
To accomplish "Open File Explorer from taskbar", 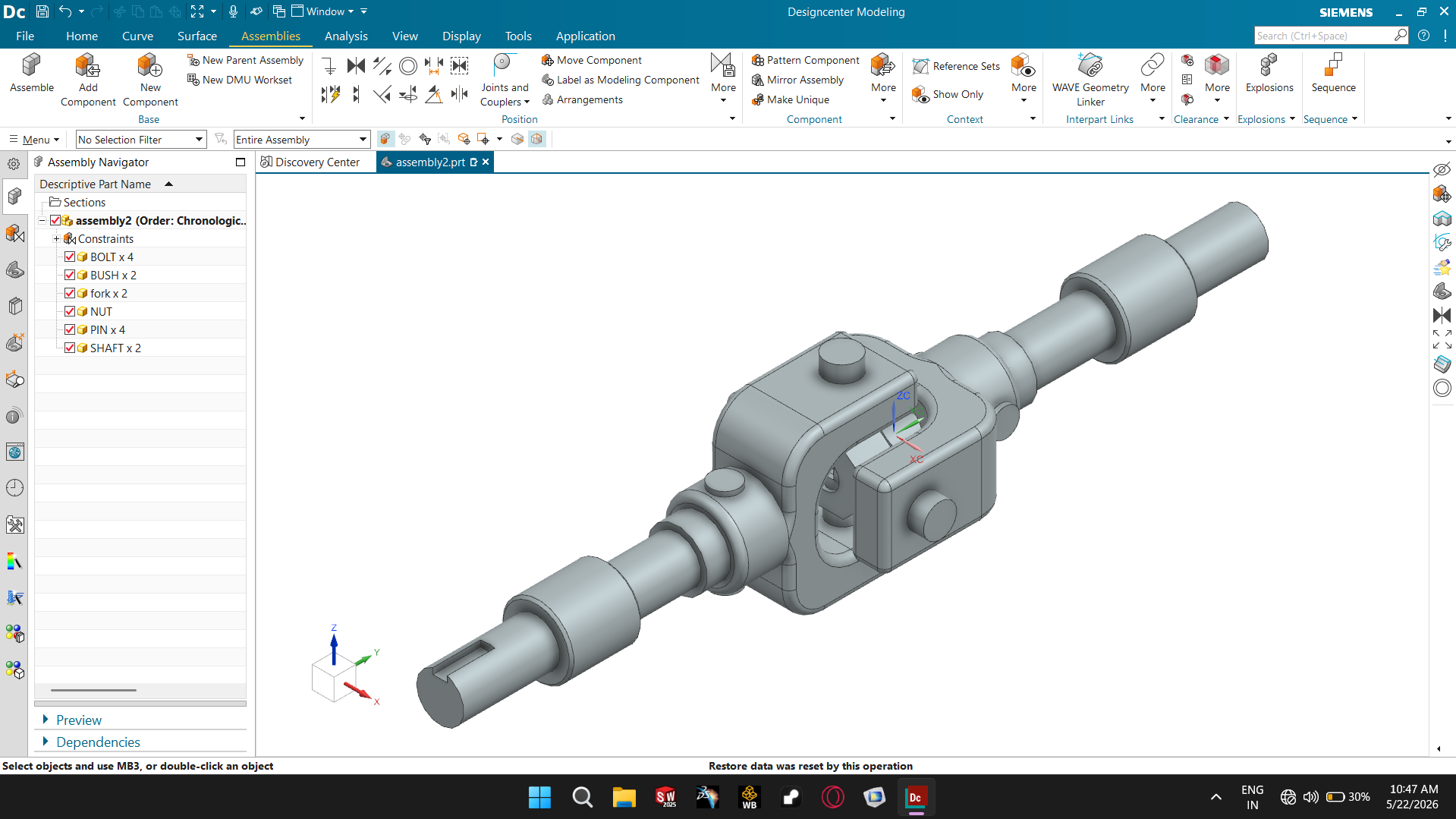I will (x=624, y=797).
